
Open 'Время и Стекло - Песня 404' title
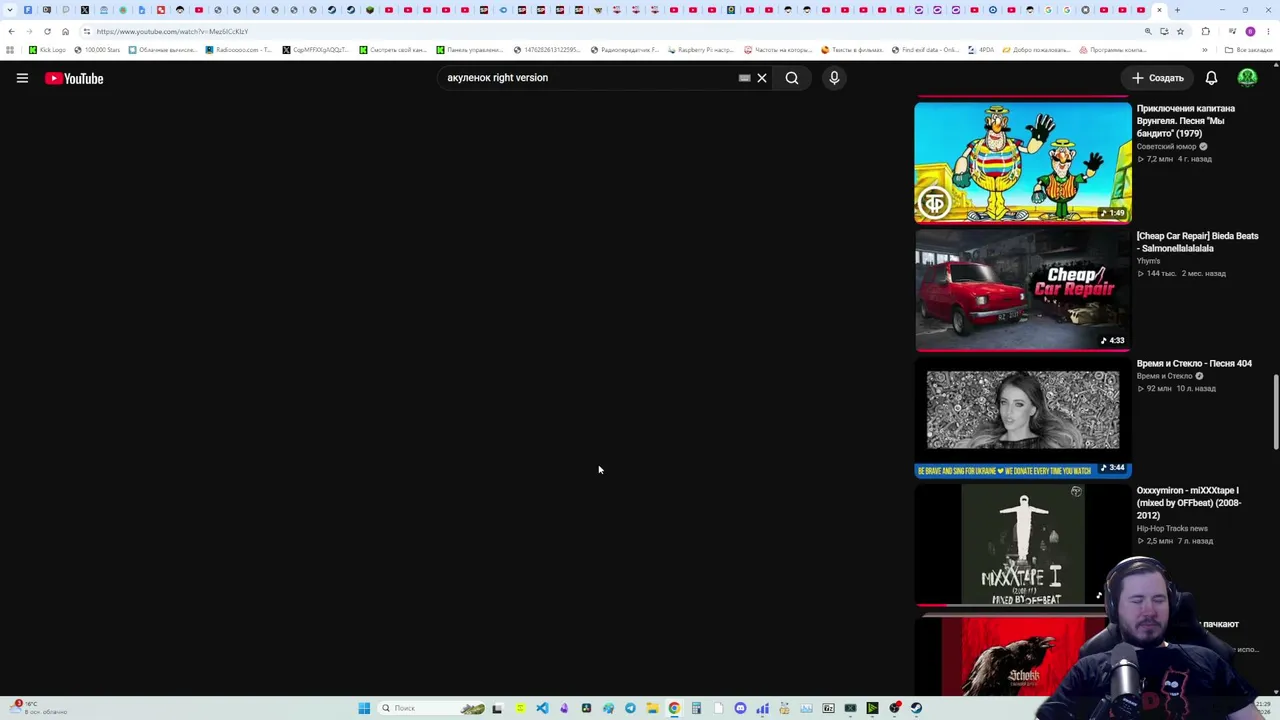pyautogui.click(x=1194, y=363)
